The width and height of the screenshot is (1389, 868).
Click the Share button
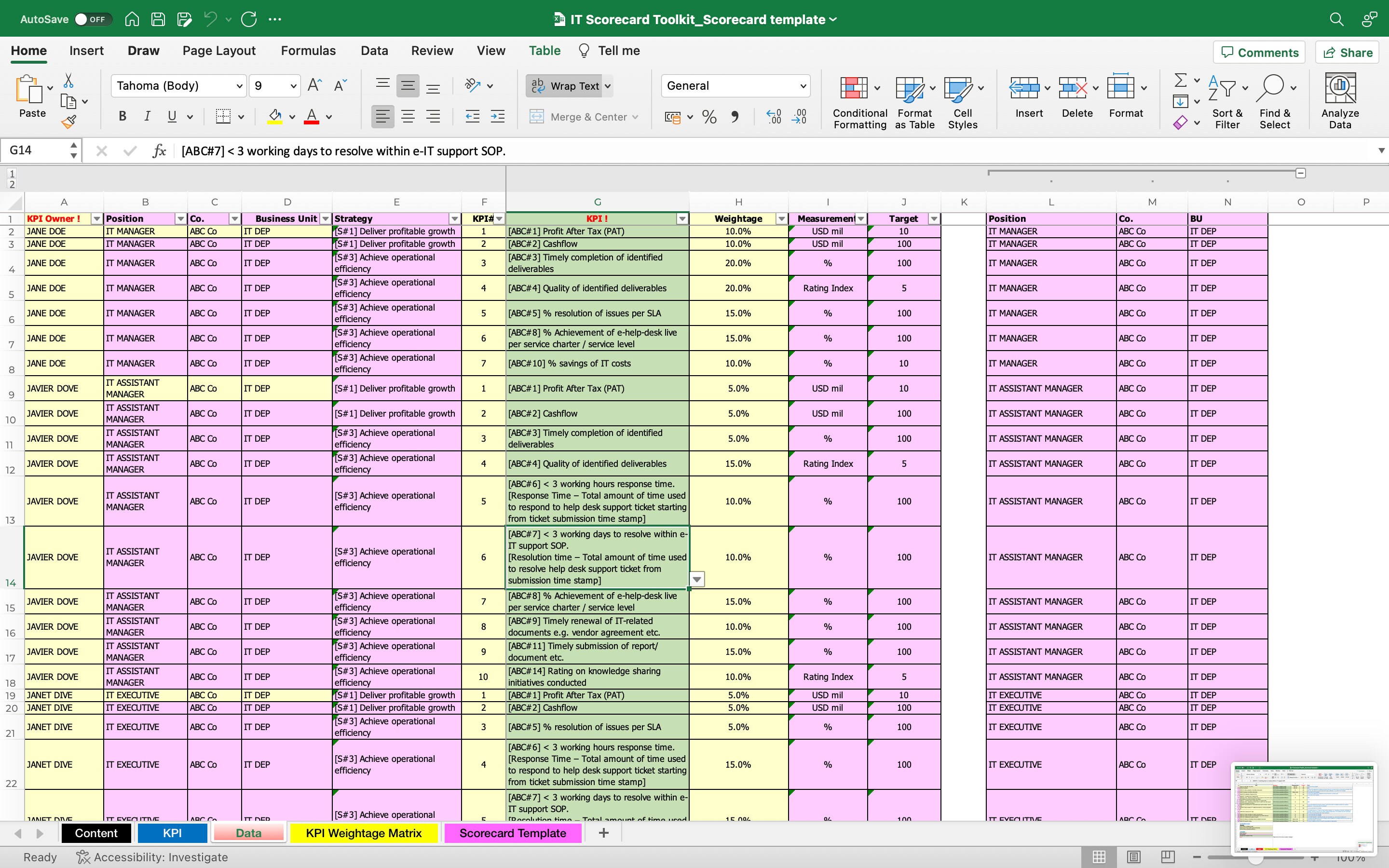click(x=1347, y=52)
